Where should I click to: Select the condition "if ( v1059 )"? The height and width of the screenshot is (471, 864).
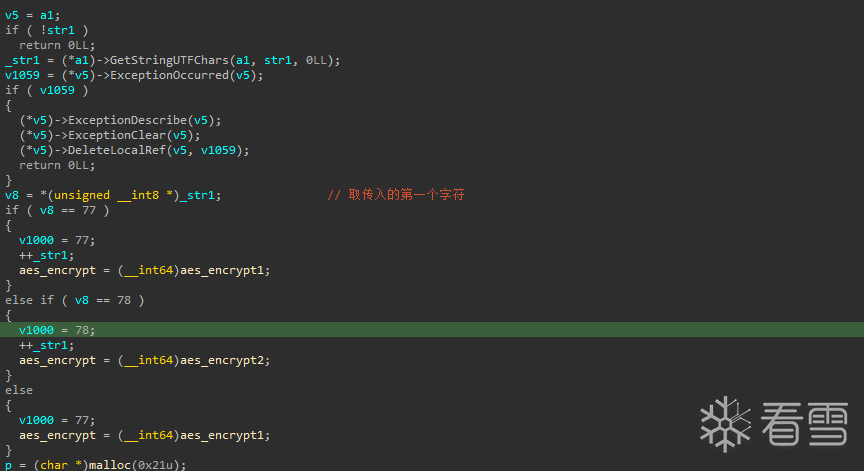coord(47,90)
